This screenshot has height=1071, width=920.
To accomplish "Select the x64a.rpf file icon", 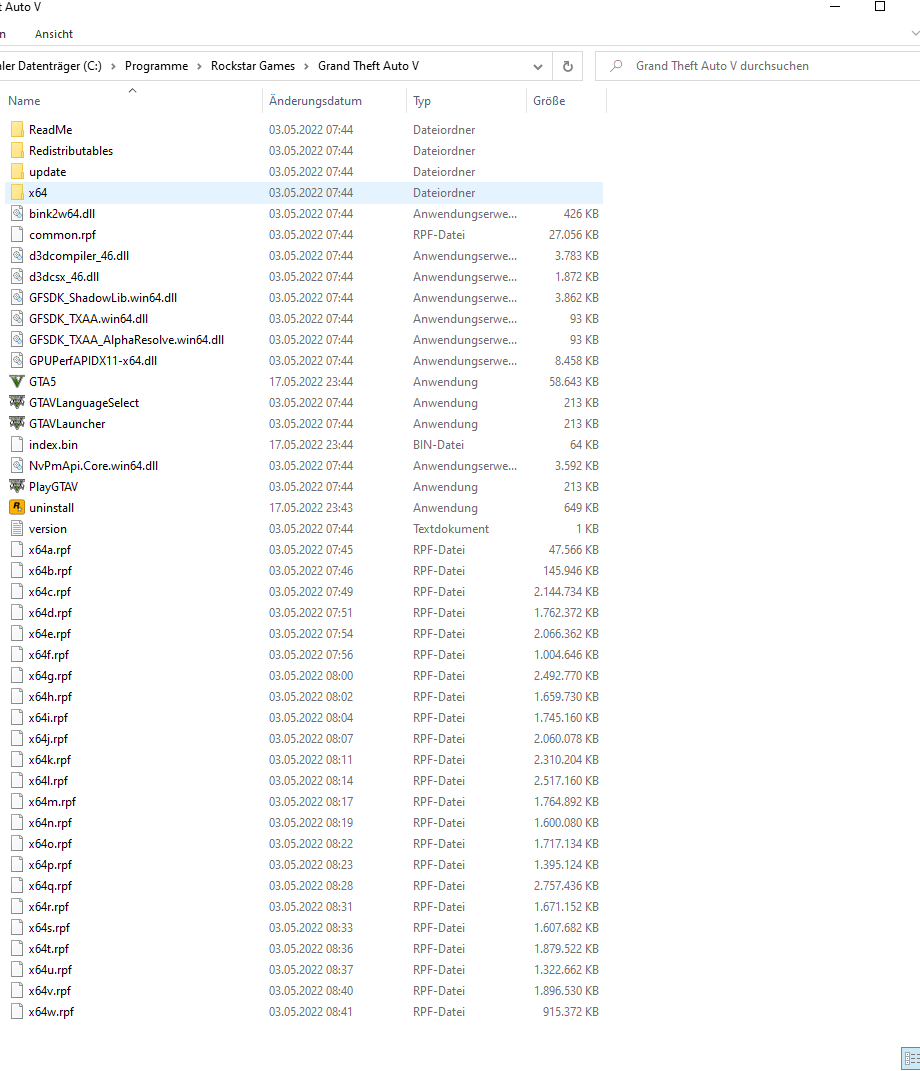I will click(17, 550).
